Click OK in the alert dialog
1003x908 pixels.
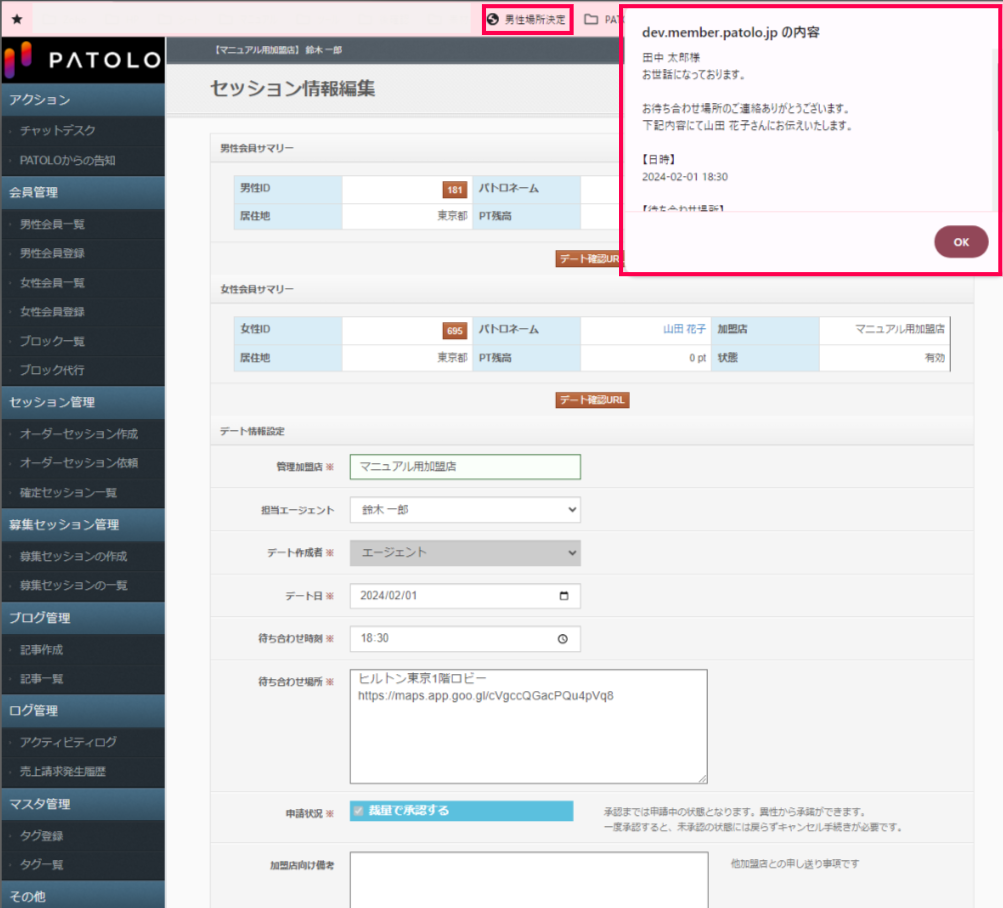[961, 242]
